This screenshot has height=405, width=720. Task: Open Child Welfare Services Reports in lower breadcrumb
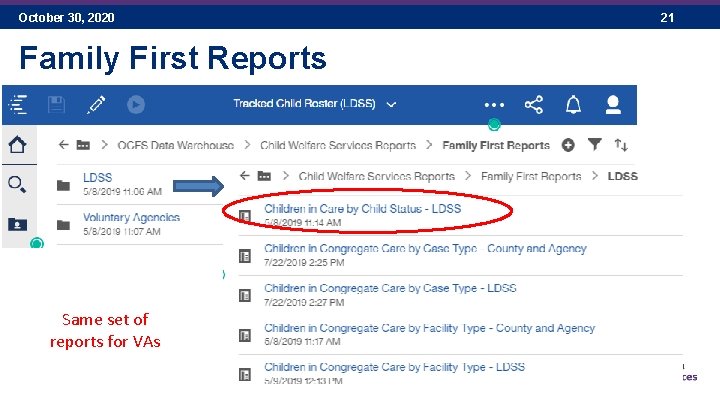(377, 176)
